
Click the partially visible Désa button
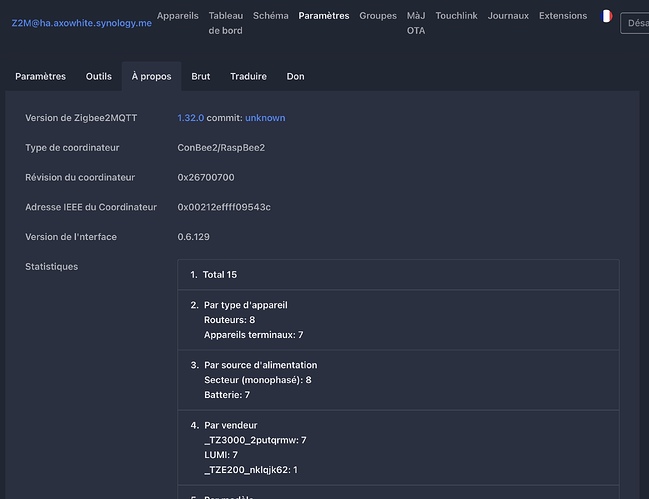point(635,23)
